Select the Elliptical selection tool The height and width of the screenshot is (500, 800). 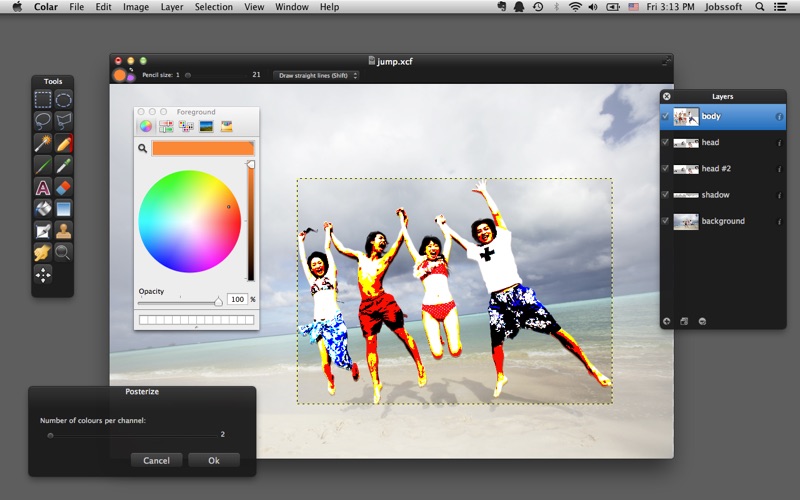point(63,100)
